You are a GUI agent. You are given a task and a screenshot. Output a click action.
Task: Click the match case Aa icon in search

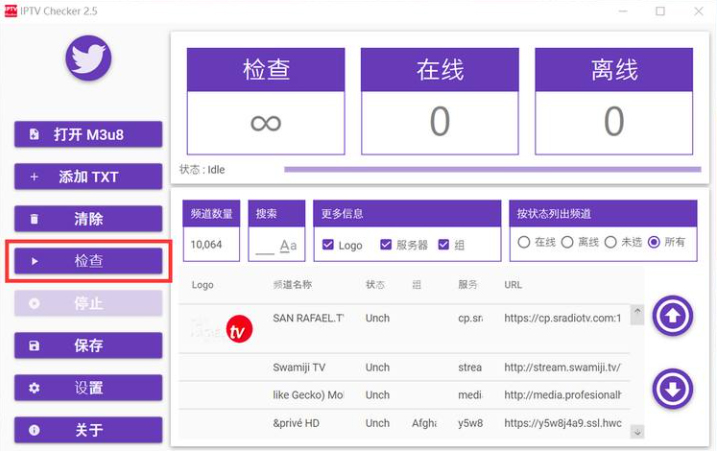(x=288, y=245)
